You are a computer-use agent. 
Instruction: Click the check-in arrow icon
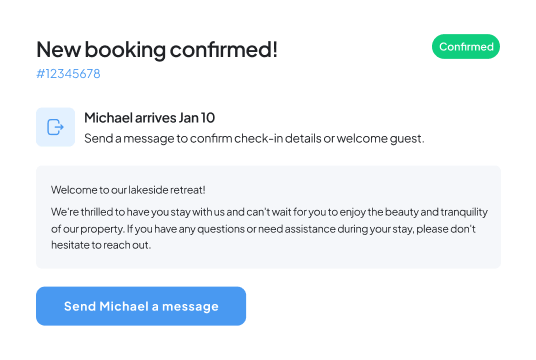[x=55, y=127]
